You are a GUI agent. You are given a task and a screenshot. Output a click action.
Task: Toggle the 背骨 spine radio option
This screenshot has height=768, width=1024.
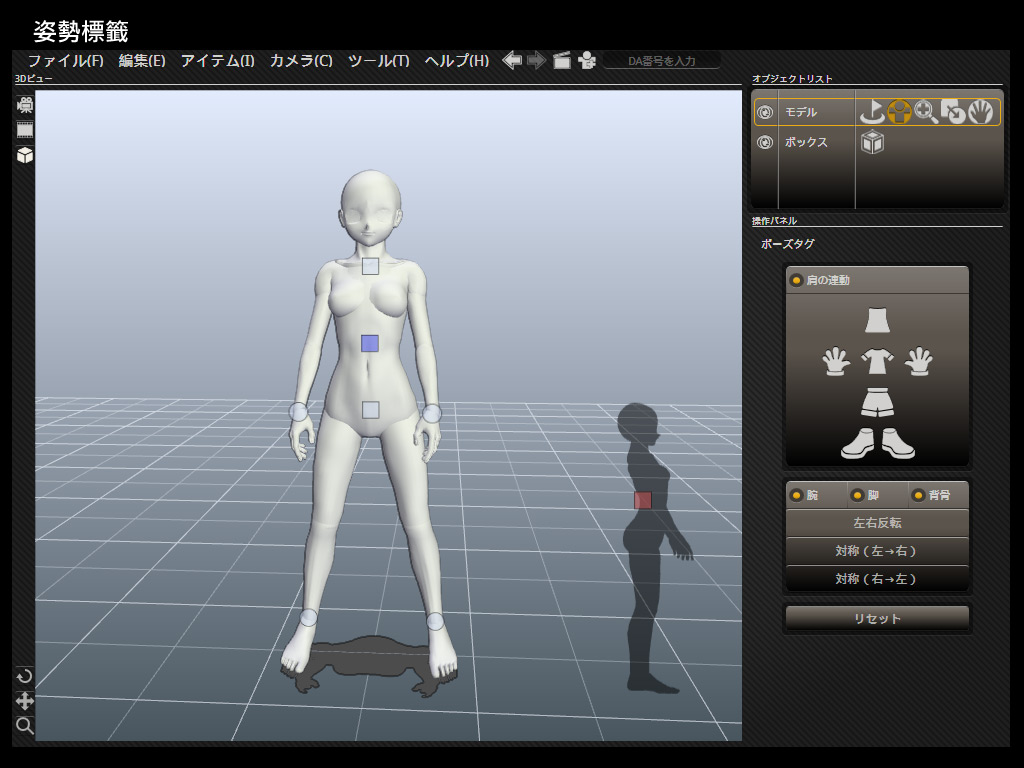pyautogui.click(x=917, y=495)
